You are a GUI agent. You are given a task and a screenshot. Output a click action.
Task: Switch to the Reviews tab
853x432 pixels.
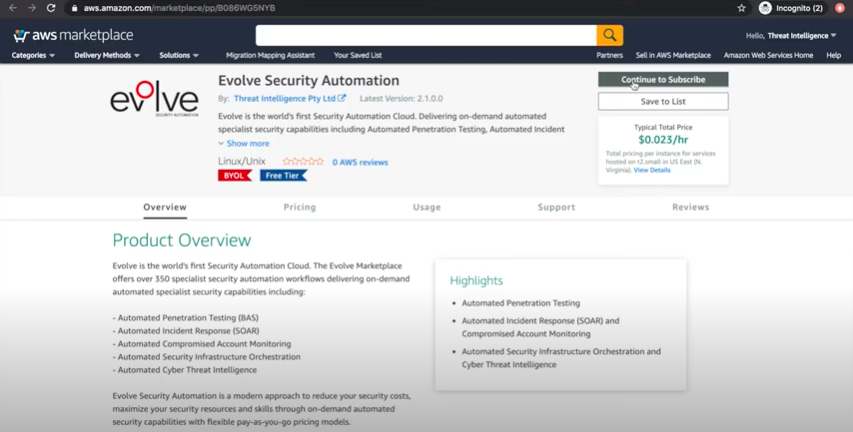pos(691,207)
